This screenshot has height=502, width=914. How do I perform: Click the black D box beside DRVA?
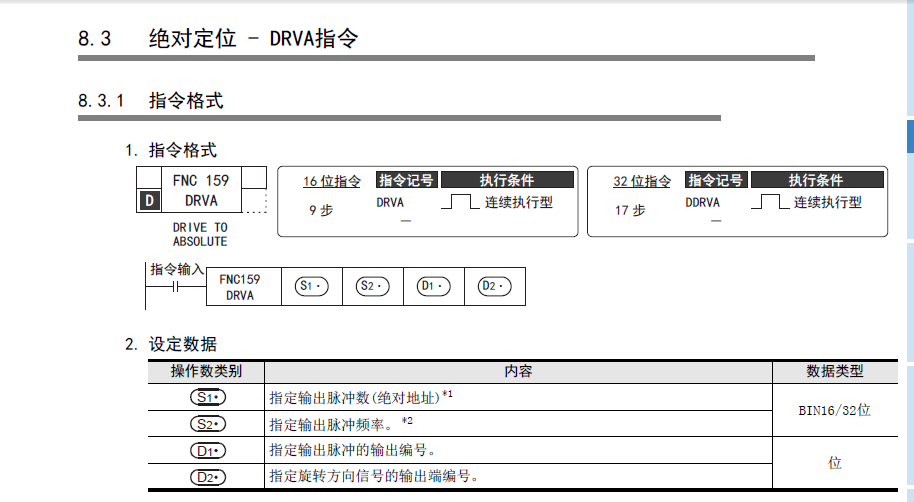point(149,200)
